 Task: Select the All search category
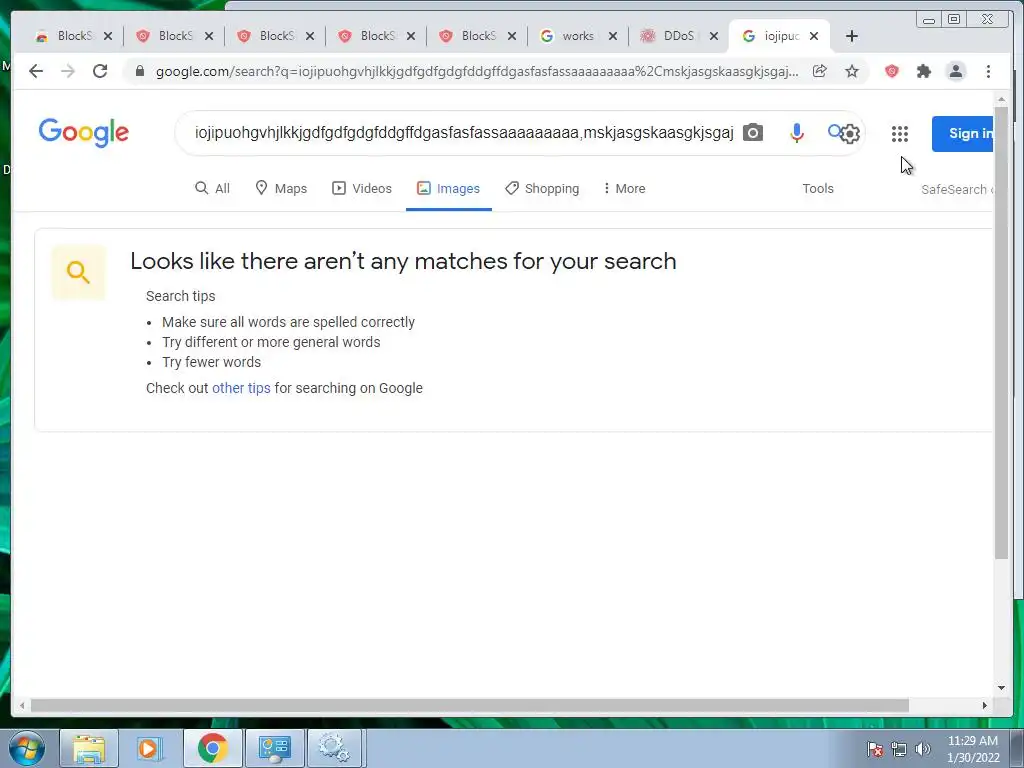pos(212,189)
